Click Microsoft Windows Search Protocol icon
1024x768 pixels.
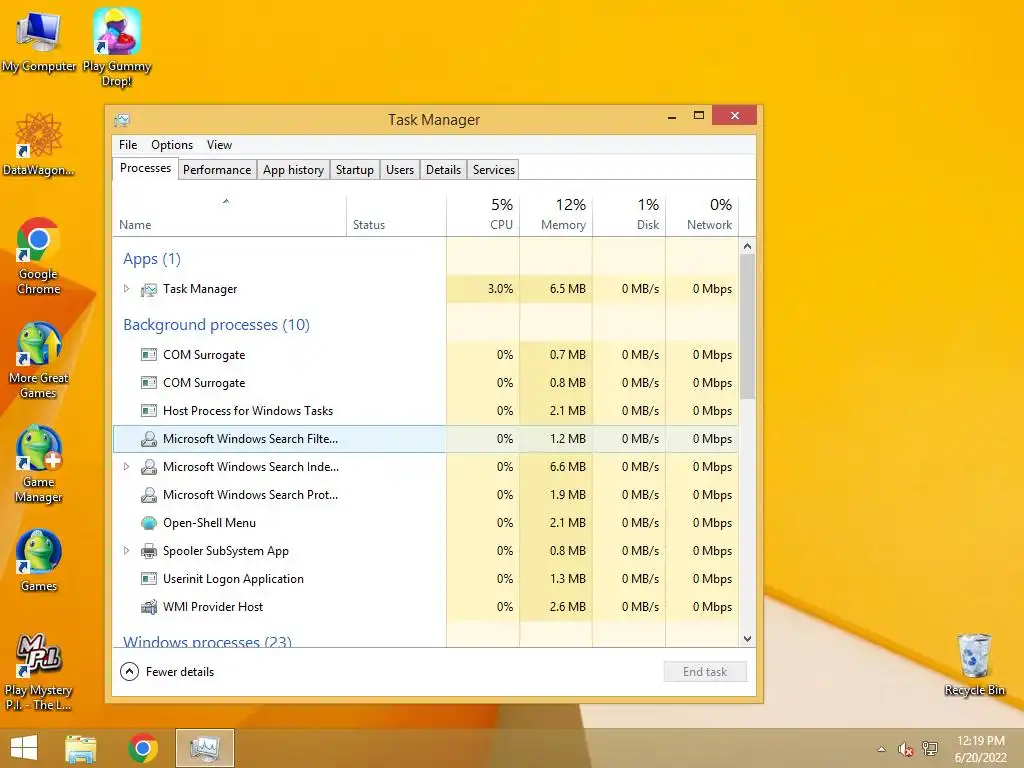(x=149, y=495)
